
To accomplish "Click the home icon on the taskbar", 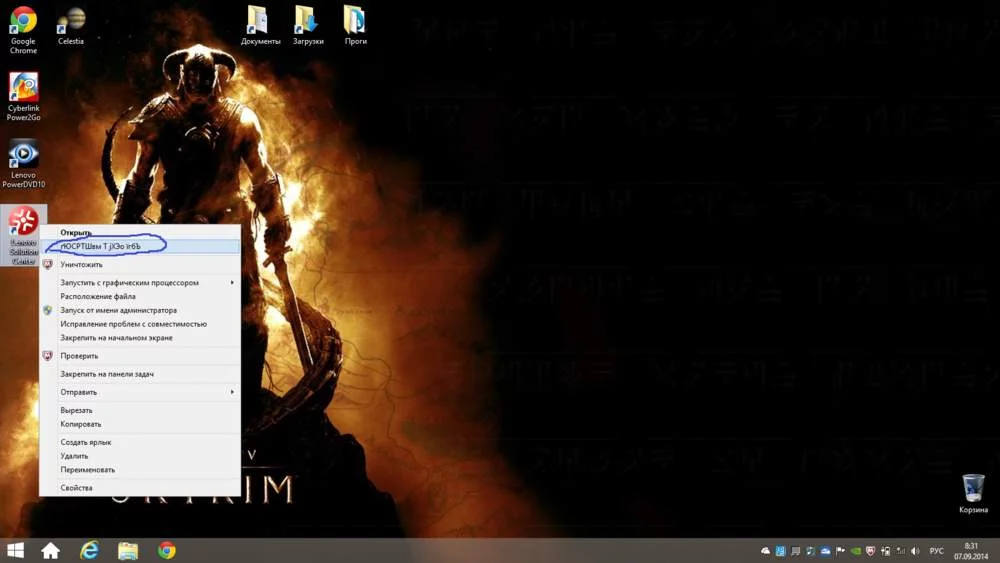I will pos(50,550).
